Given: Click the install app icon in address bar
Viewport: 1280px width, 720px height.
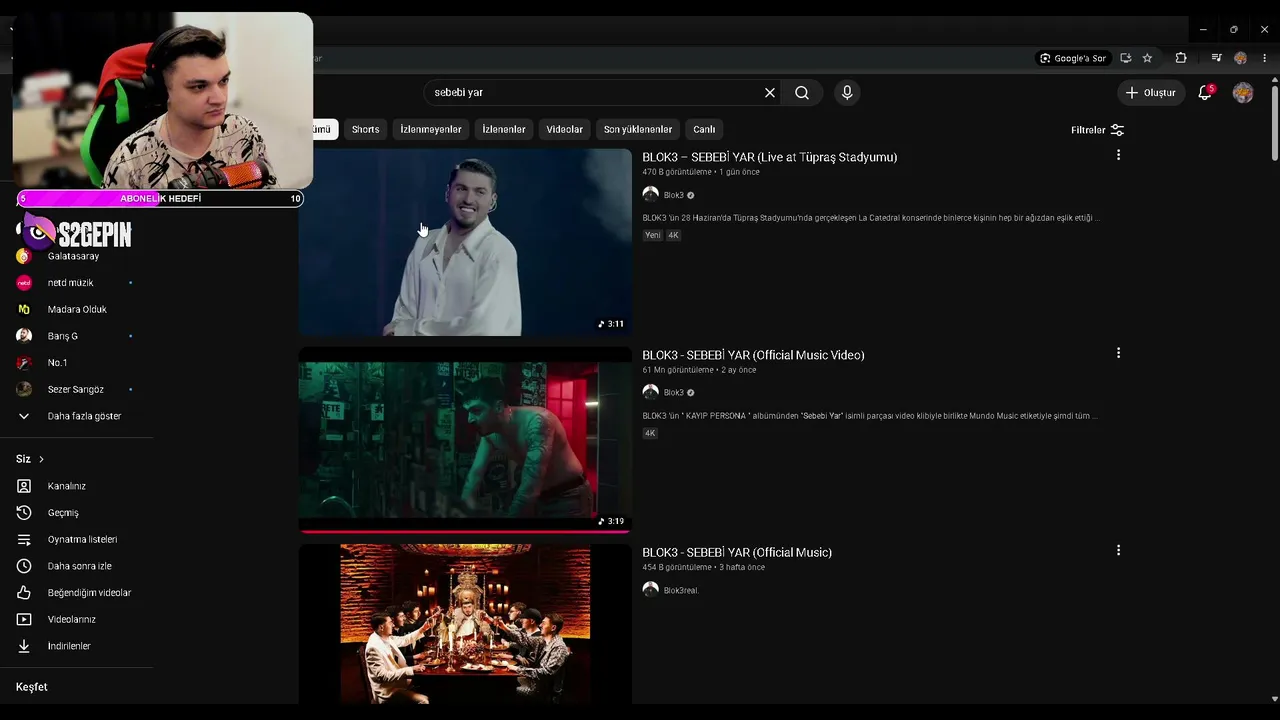Looking at the screenshot, I should (x=1126, y=58).
